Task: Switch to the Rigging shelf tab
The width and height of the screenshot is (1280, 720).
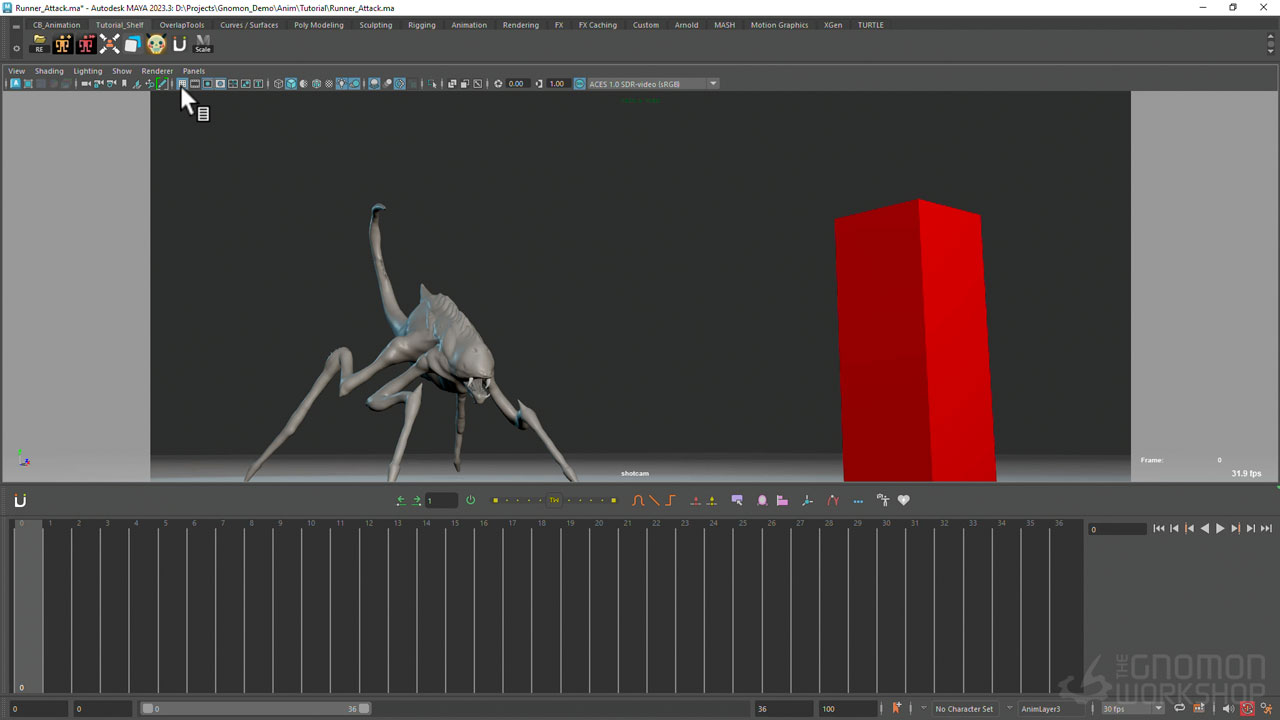Action: pos(421,25)
